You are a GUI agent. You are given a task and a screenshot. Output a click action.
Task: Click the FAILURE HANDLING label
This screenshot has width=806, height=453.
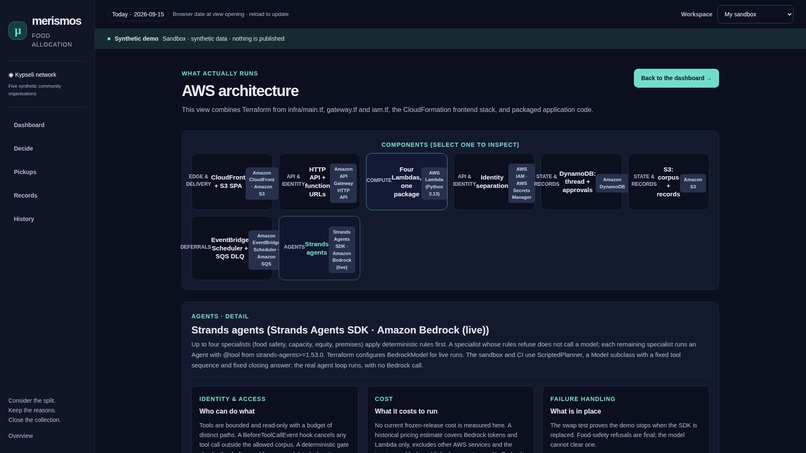tap(582, 399)
